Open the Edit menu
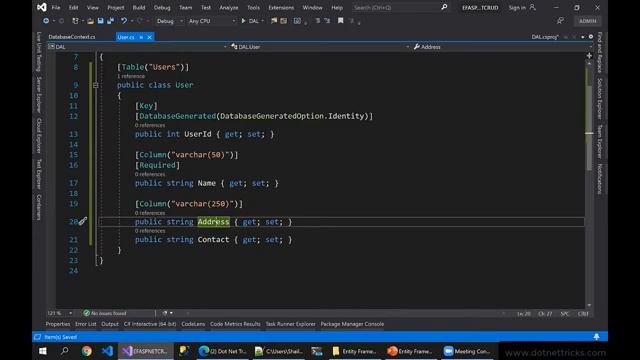 [x=73, y=7]
